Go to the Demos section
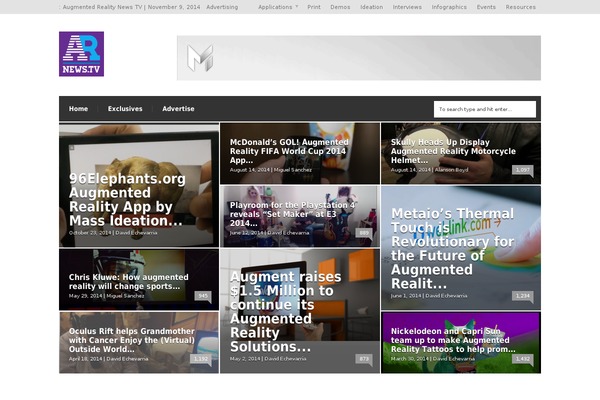Image resolution: width=600 pixels, height=400 pixels. tap(340, 7)
